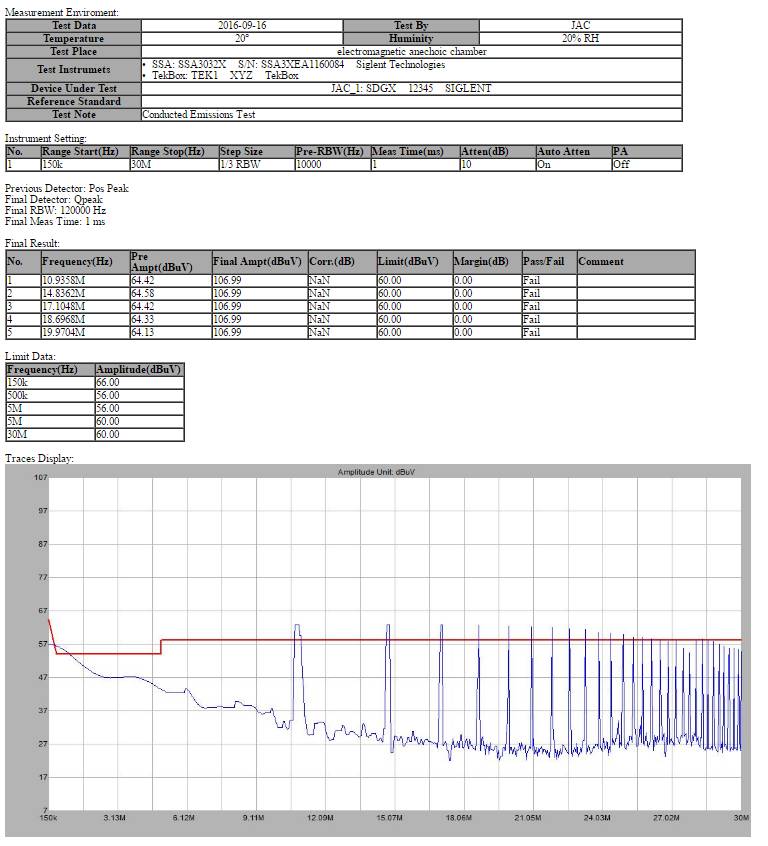Click the "Test Data" header cell

pyautogui.click(x=74, y=25)
